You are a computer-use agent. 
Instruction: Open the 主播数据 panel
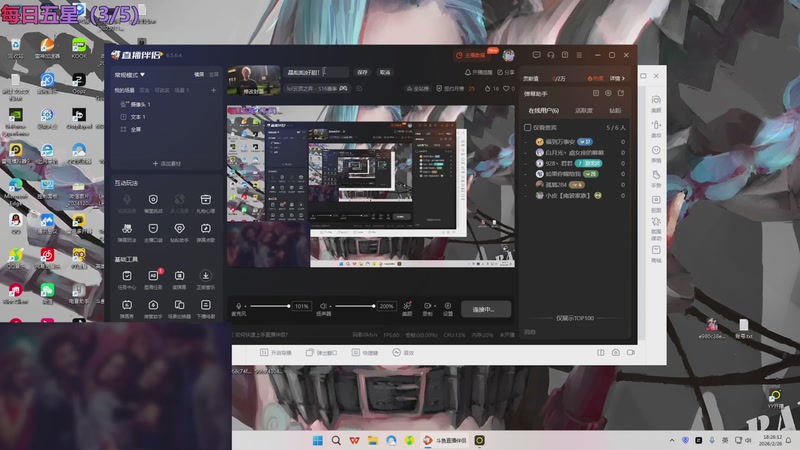point(470,55)
